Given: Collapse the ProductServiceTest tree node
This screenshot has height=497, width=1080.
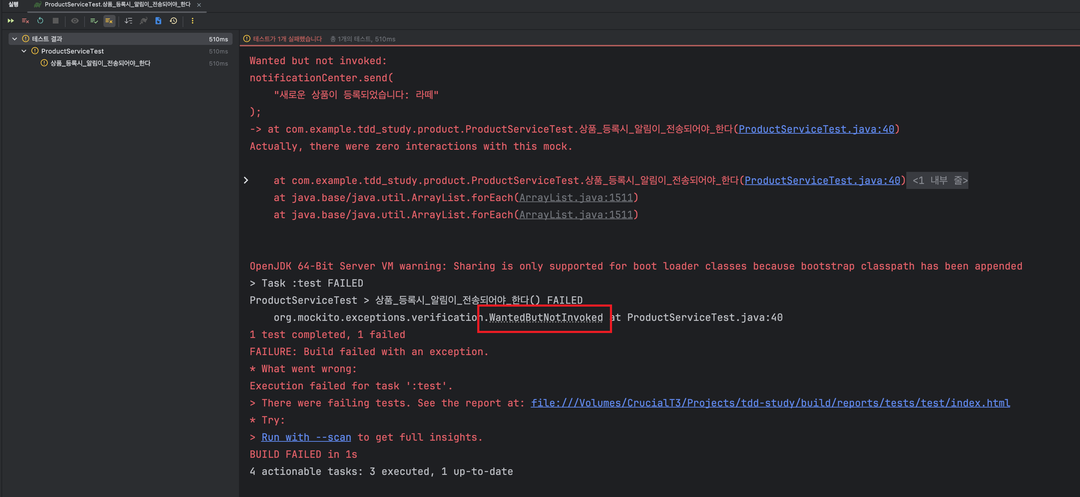Looking at the screenshot, I should pyautogui.click(x=24, y=51).
